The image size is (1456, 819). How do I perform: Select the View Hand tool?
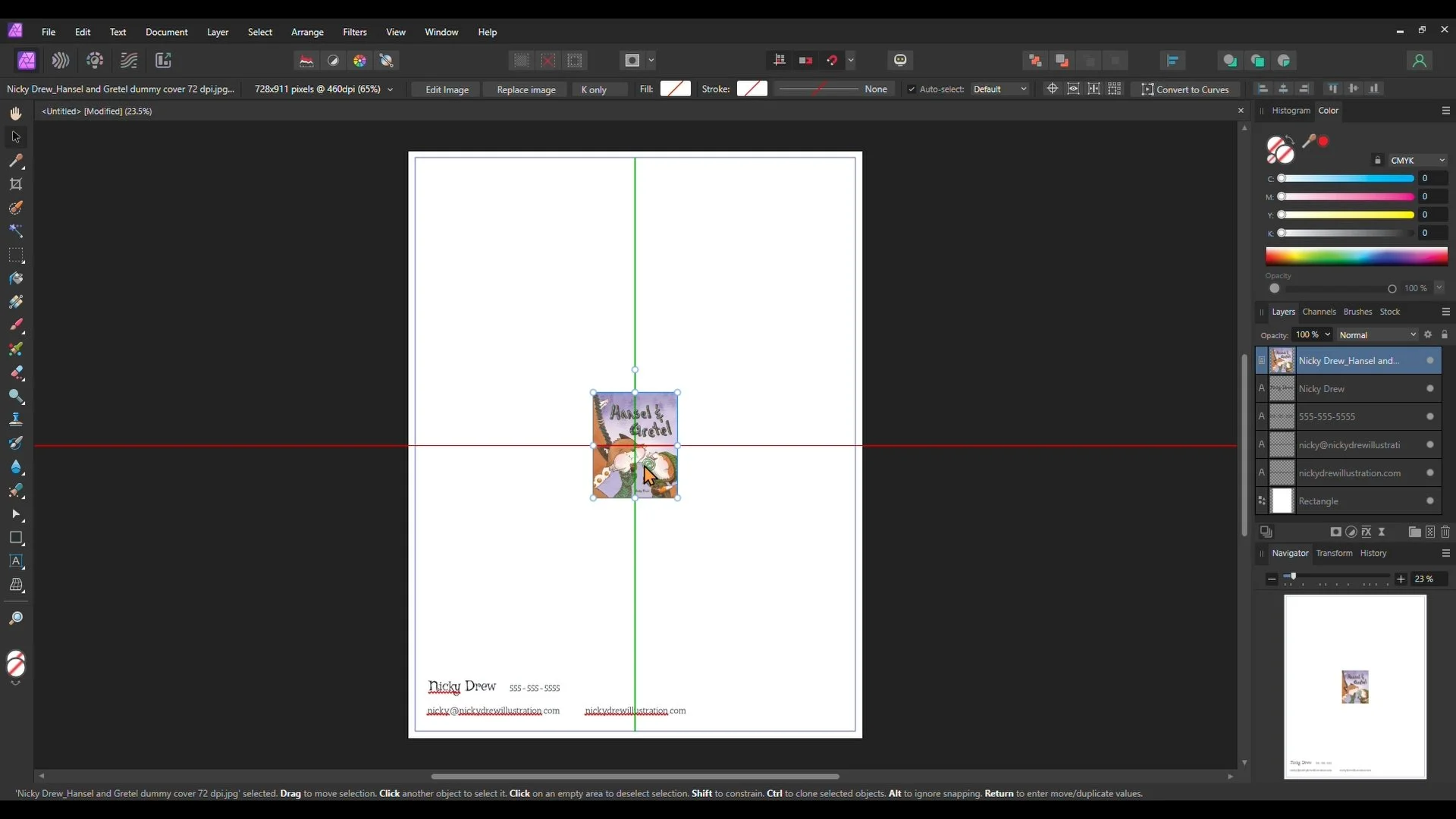(x=16, y=114)
